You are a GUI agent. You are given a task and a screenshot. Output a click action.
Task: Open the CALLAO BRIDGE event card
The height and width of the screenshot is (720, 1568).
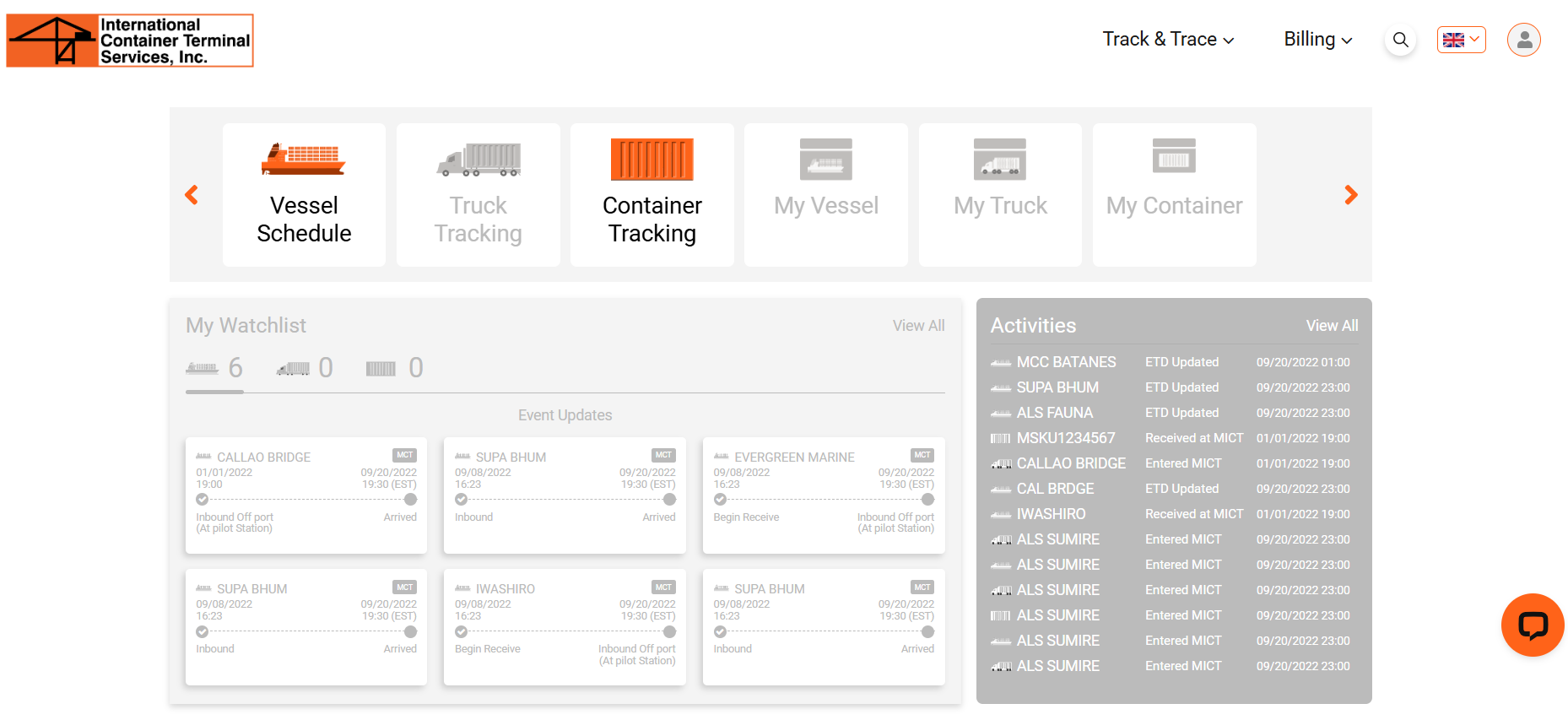(x=306, y=495)
